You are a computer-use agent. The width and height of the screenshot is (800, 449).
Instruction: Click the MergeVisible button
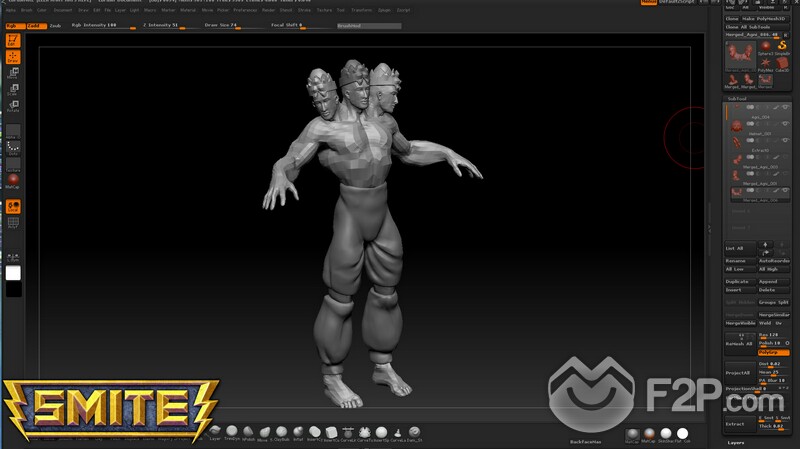tap(740, 323)
